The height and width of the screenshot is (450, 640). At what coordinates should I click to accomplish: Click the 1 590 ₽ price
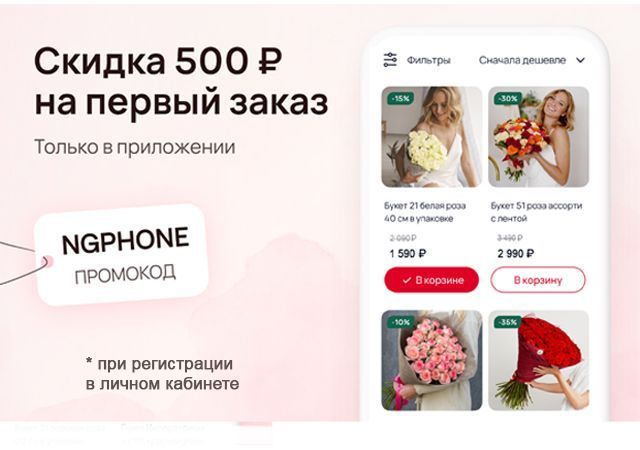point(407,254)
